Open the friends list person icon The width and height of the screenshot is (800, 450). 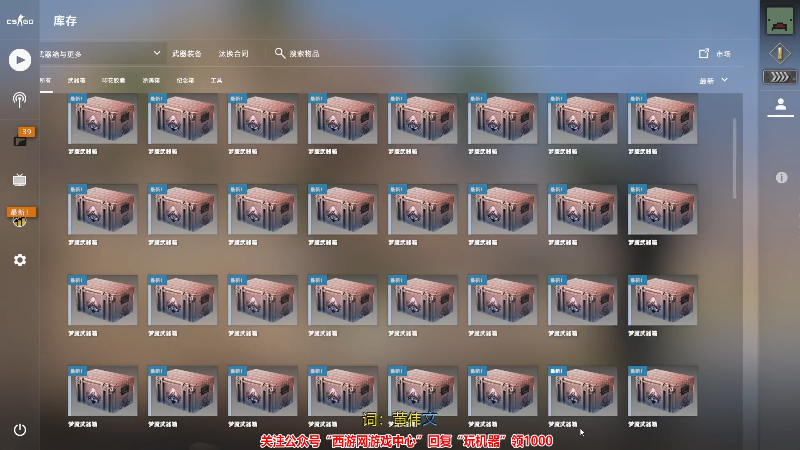coord(780,105)
